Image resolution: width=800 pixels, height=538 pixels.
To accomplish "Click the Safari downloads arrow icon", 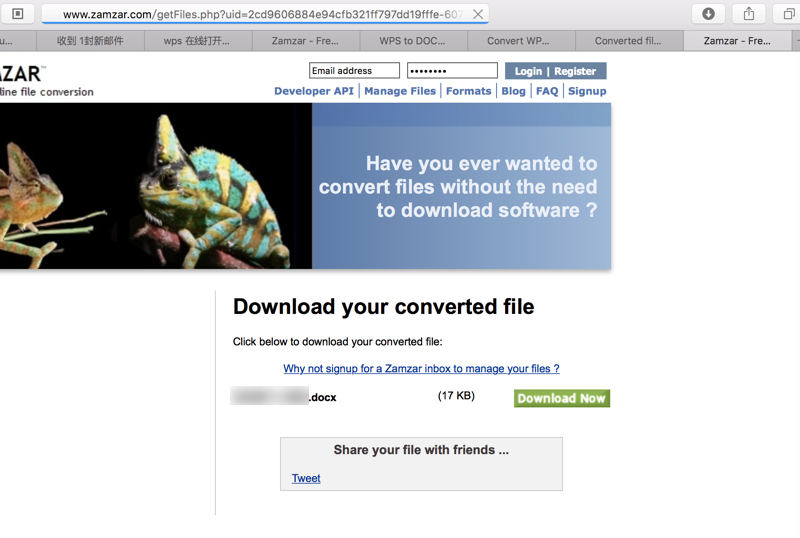I will (x=708, y=14).
